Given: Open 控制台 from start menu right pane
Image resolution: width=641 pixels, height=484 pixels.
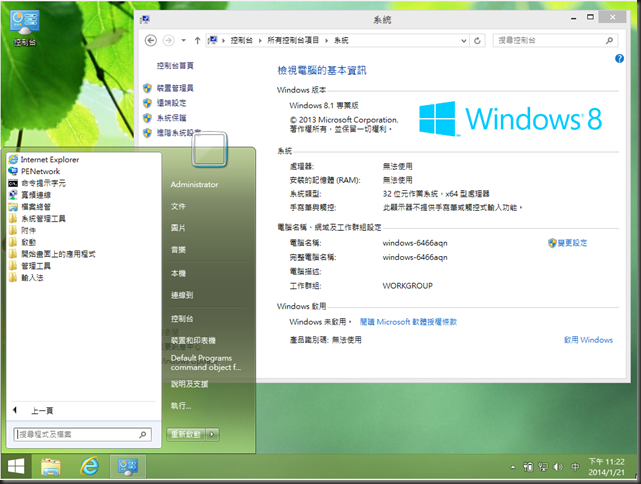Looking at the screenshot, I should pos(182,319).
